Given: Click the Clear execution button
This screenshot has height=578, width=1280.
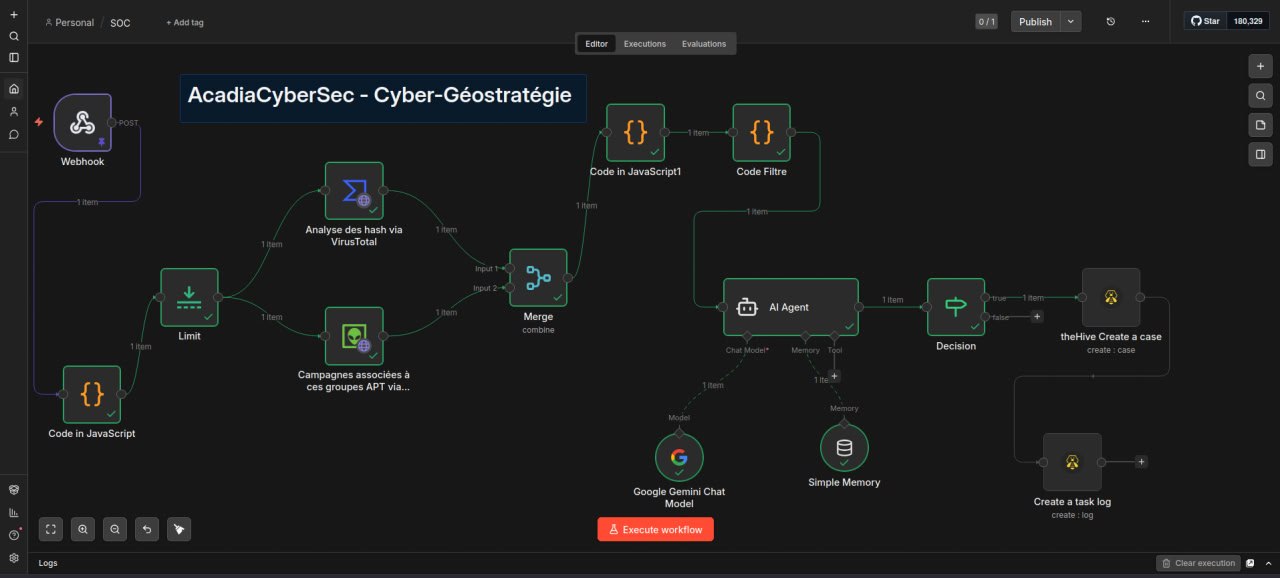Looking at the screenshot, I should point(1198,563).
